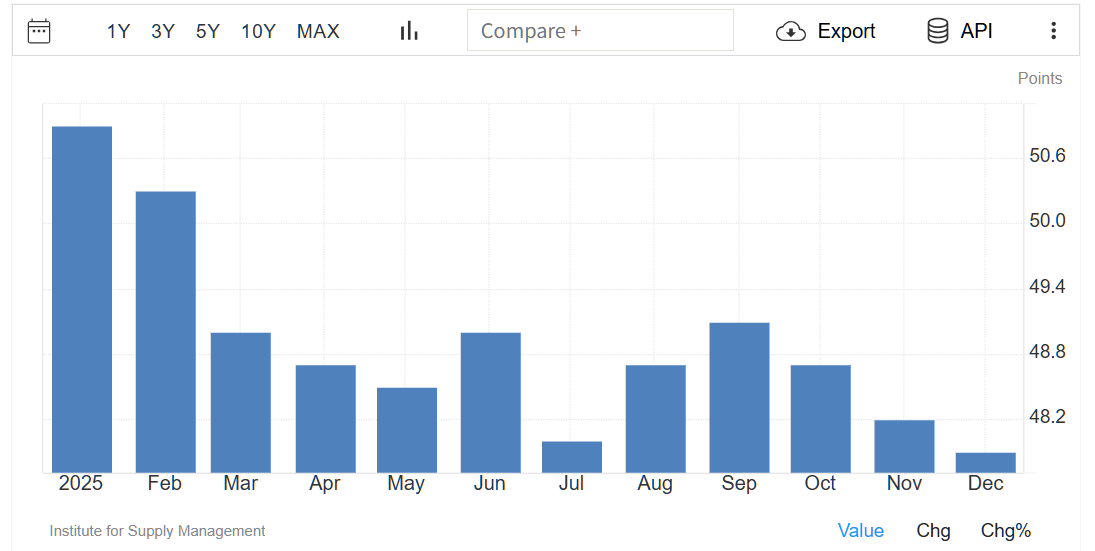The image size is (1095, 551).
Task: Select the 5Y time range
Action: [207, 31]
